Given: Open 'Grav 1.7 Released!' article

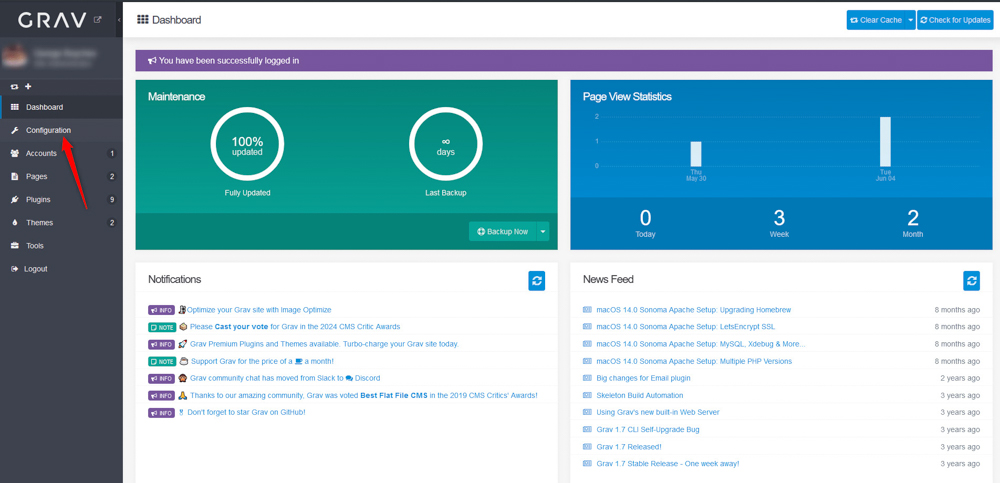Looking at the screenshot, I should pos(629,447).
